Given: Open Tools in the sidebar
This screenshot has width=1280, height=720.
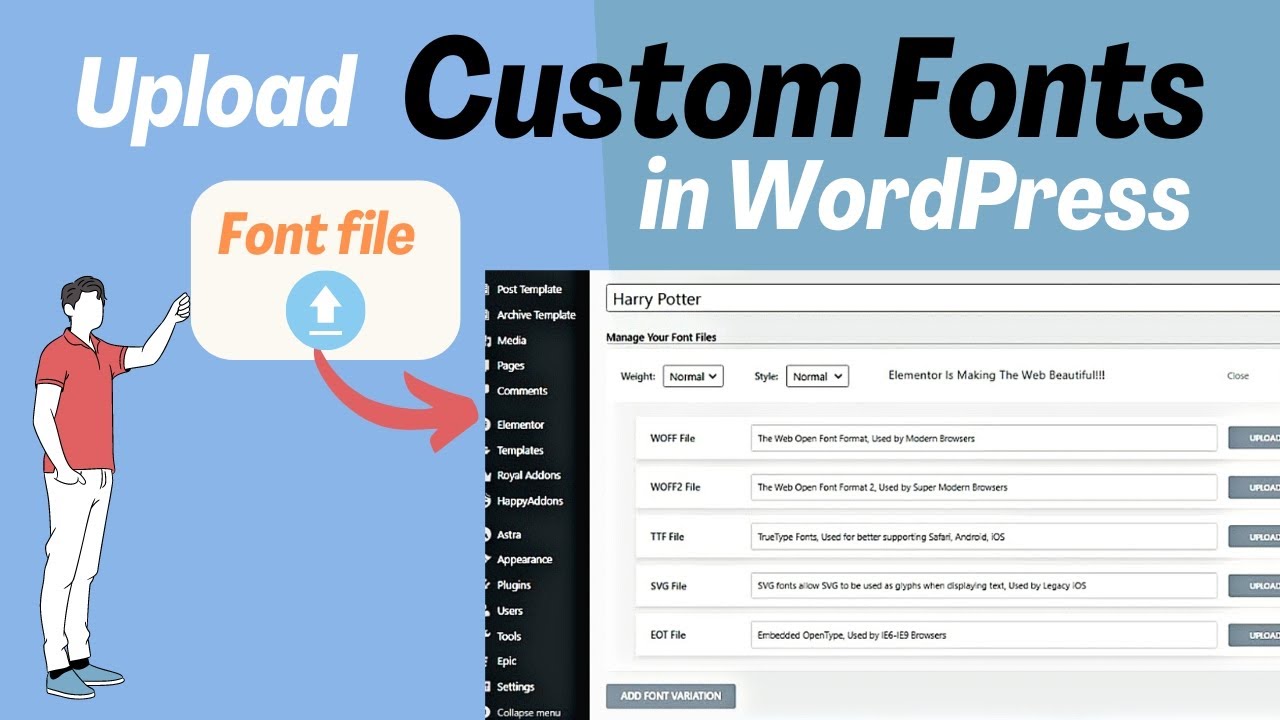Looking at the screenshot, I should point(509,636).
